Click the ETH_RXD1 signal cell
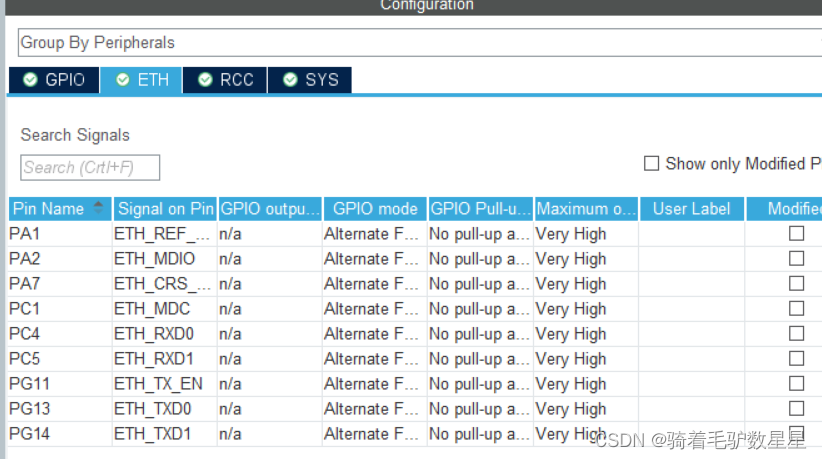The width and height of the screenshot is (822, 459). (165, 359)
